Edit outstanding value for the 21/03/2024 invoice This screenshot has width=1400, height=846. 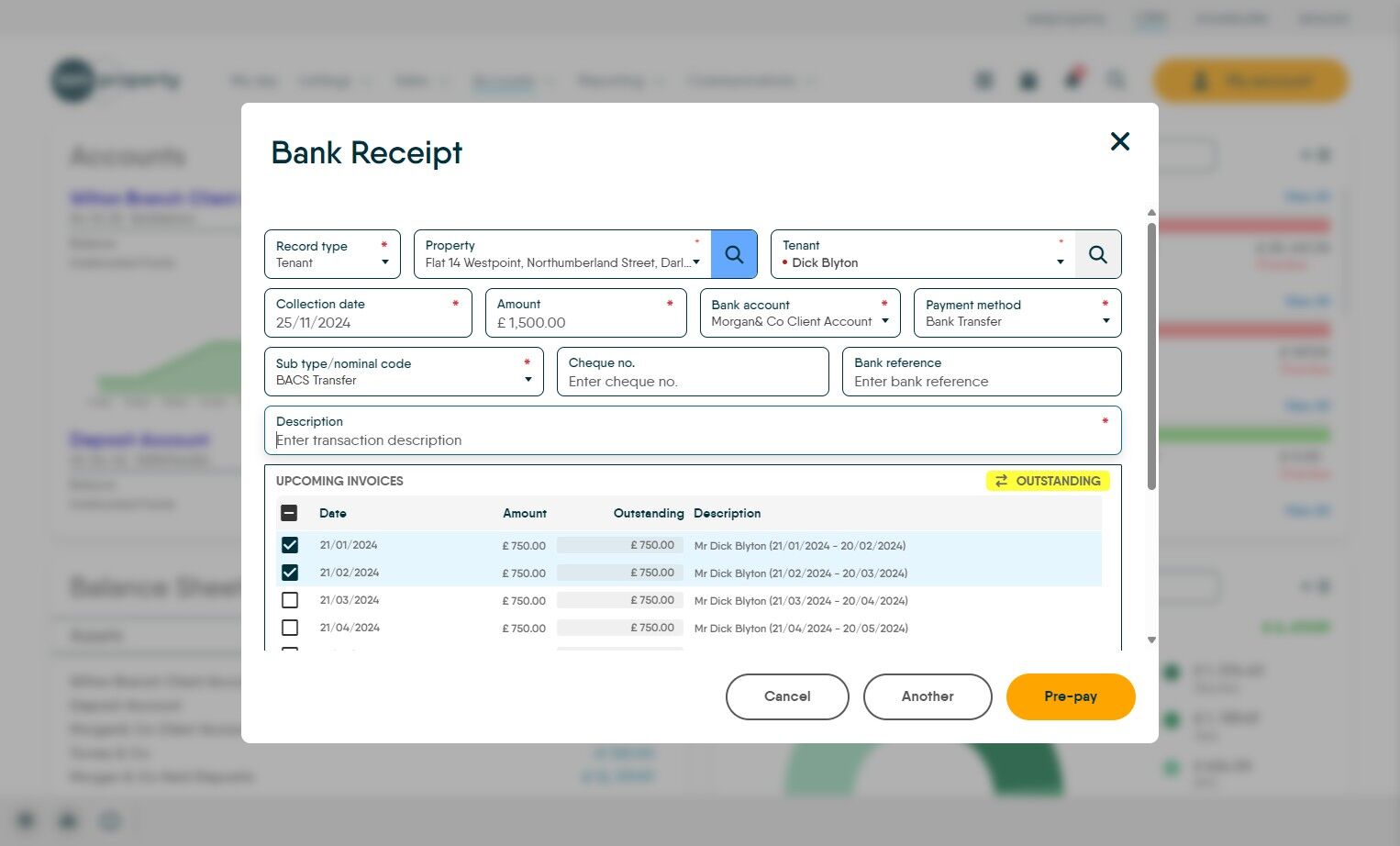(619, 600)
